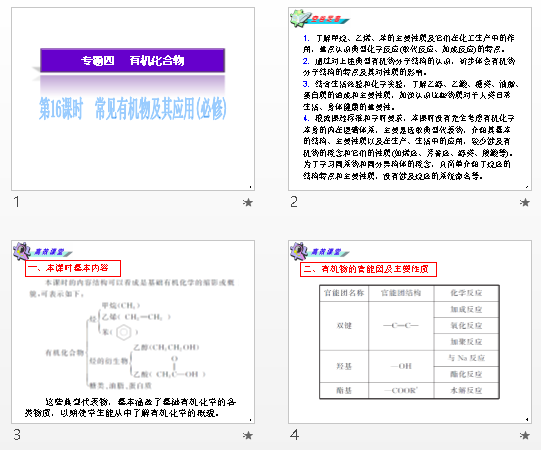Select slide 1 thumbnail titled 有机化合物
The height and width of the screenshot is (450, 541).
(x=133, y=99)
